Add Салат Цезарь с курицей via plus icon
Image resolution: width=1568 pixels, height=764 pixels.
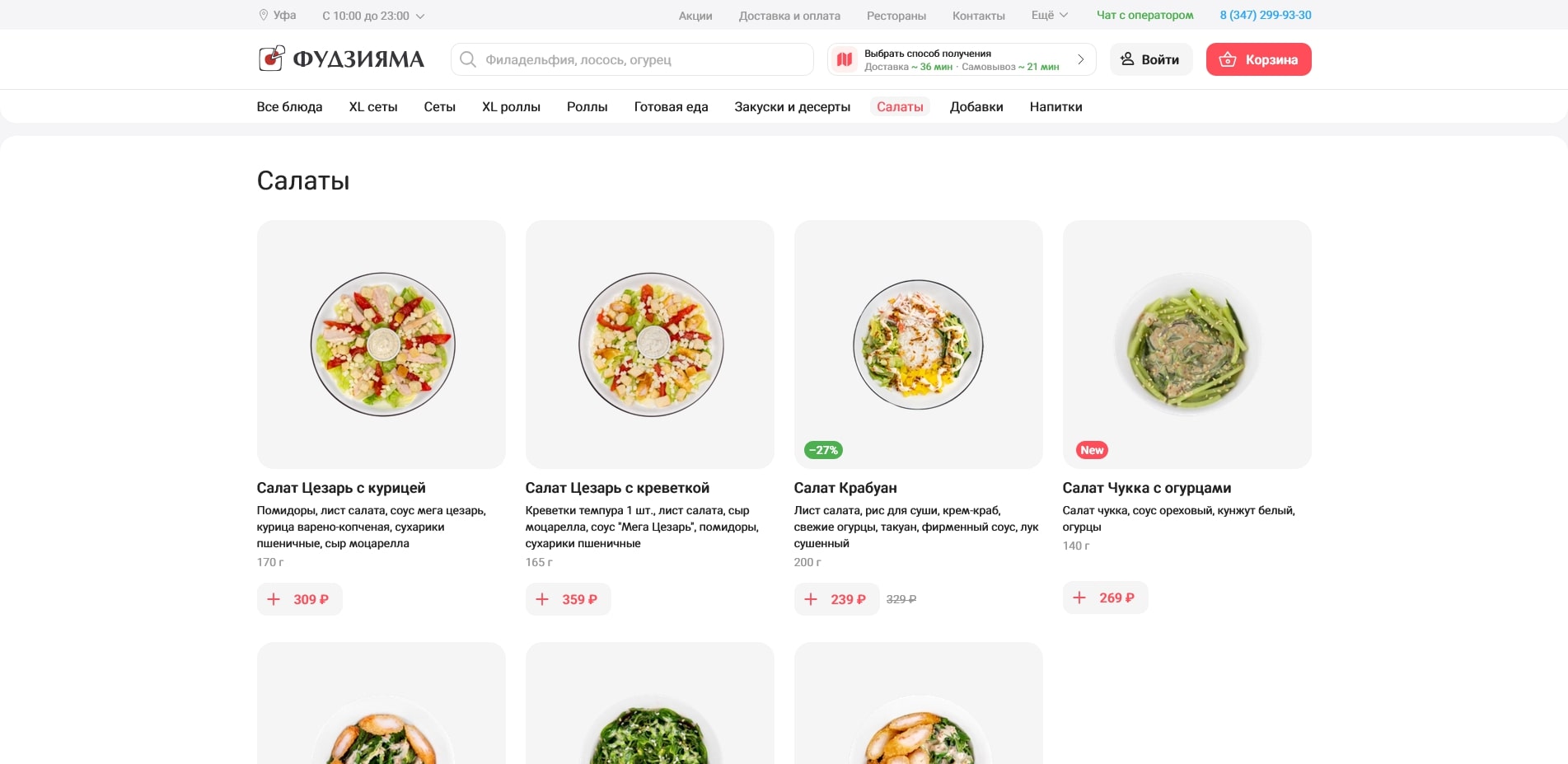pyautogui.click(x=274, y=599)
